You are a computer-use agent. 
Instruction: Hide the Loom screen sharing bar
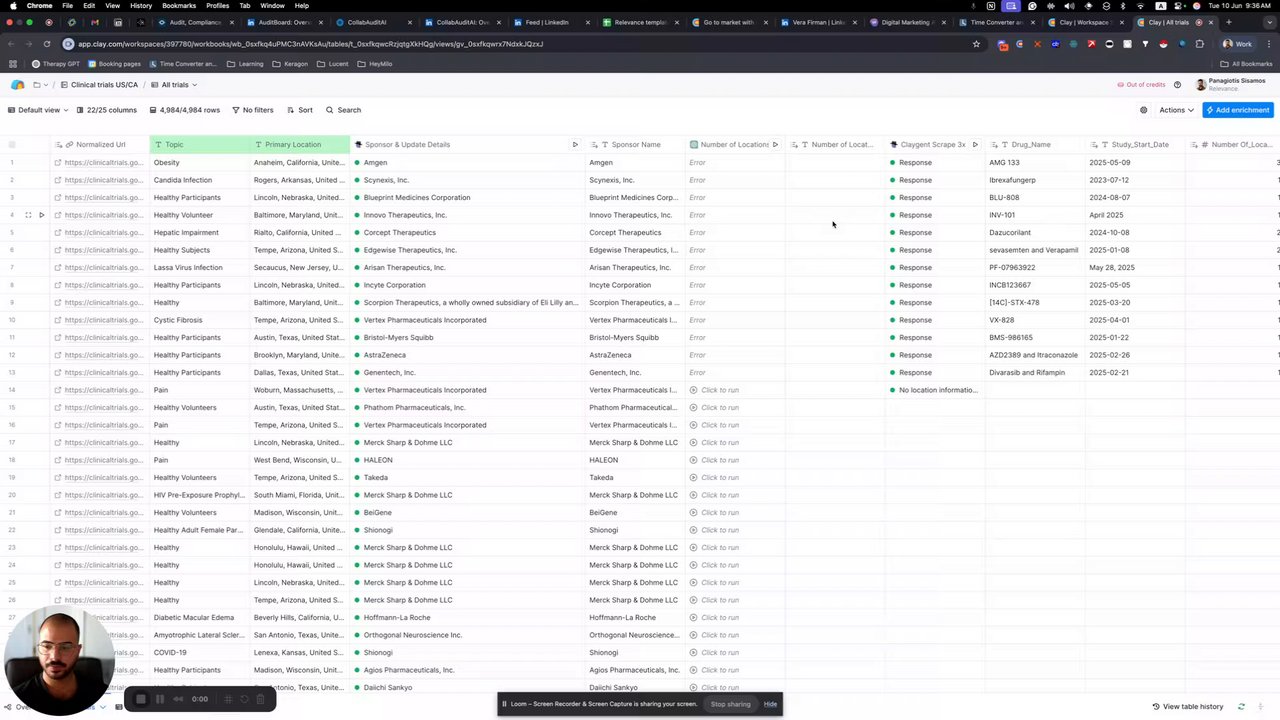(x=770, y=704)
